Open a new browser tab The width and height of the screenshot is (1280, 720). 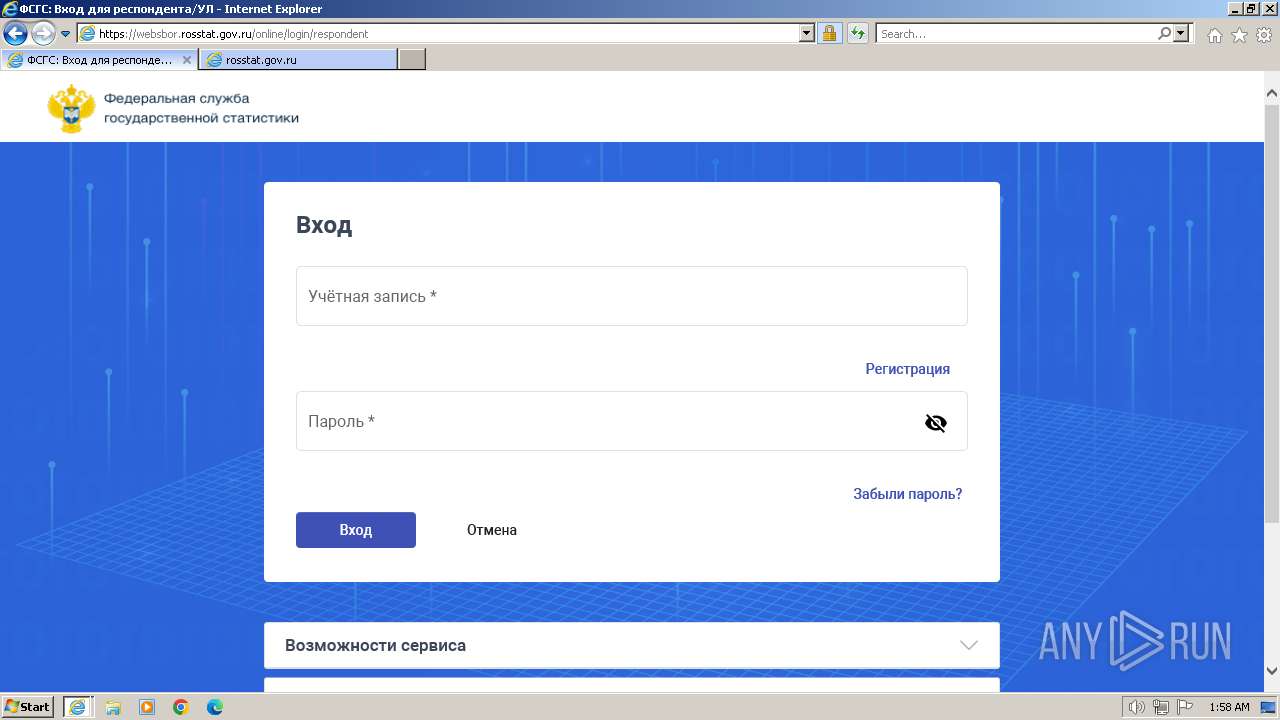412,60
